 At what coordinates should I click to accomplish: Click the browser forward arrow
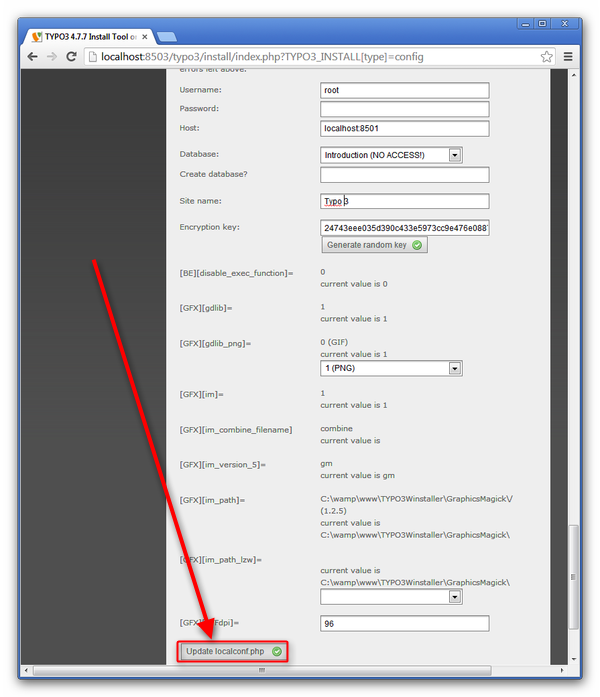click(x=52, y=57)
